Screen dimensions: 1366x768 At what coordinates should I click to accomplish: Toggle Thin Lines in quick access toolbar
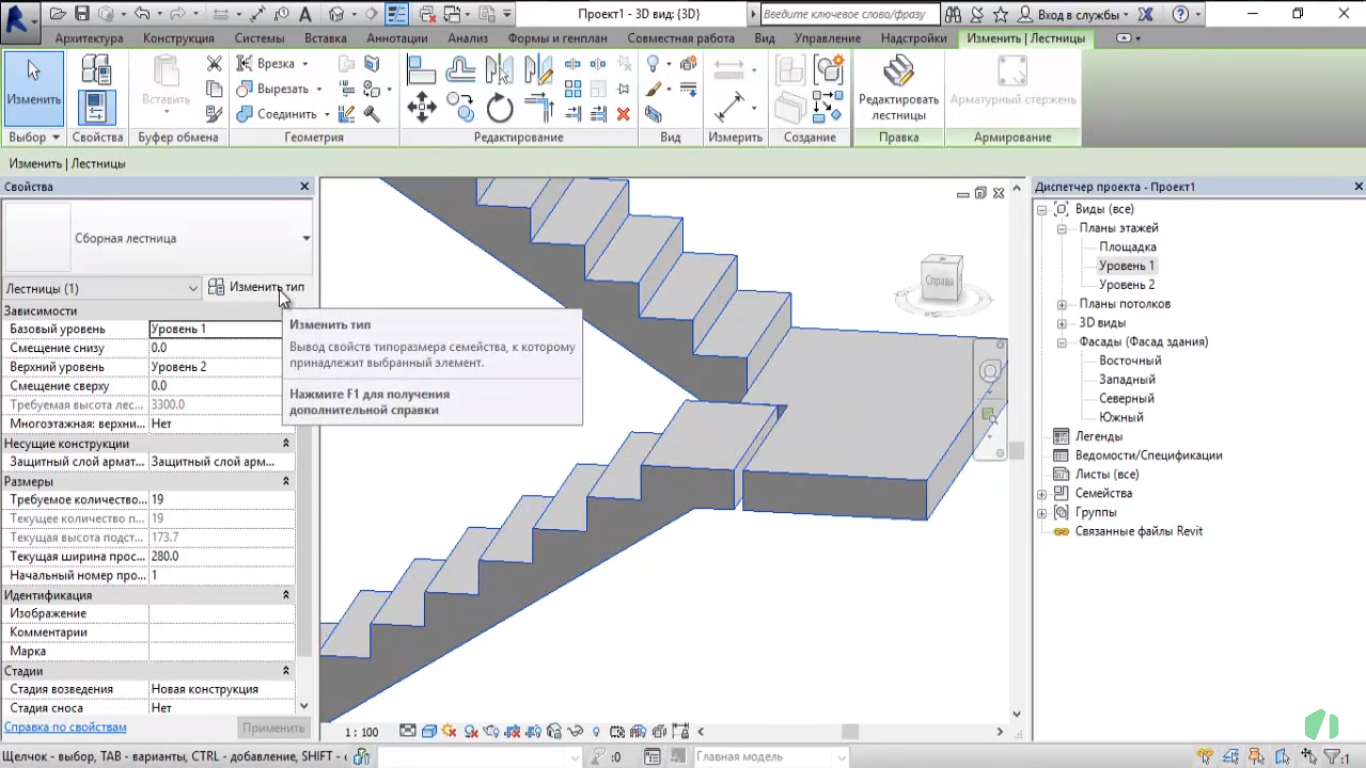[x=396, y=14]
